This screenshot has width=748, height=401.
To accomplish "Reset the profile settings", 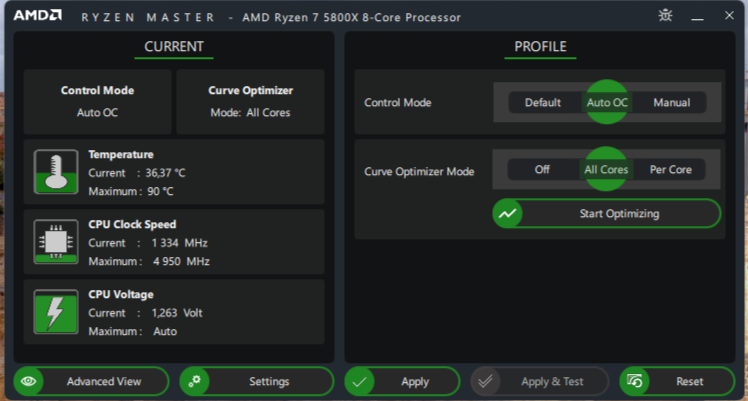I will click(x=677, y=381).
